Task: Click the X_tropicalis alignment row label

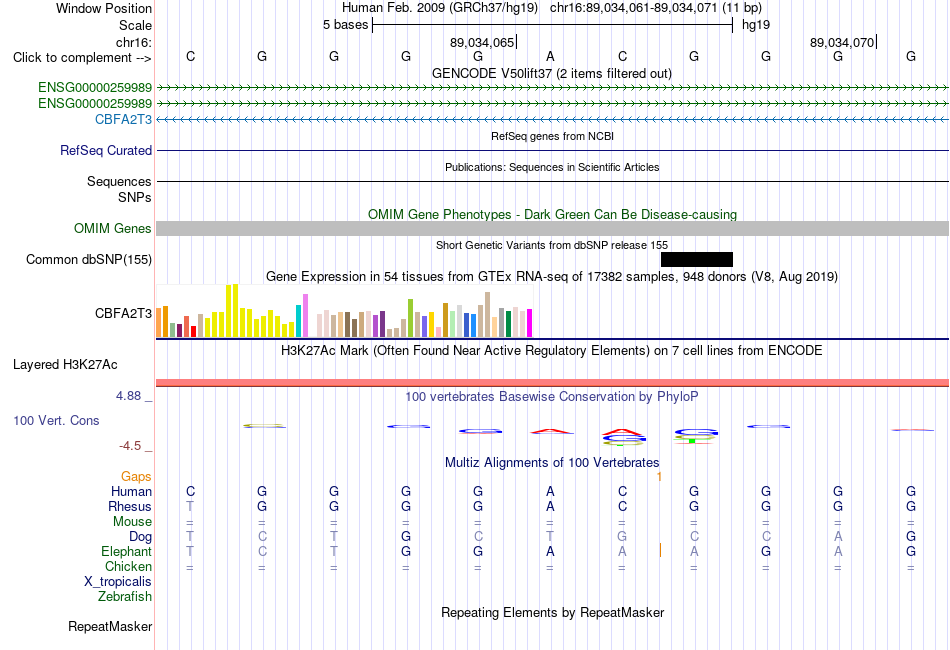Action: [x=118, y=582]
